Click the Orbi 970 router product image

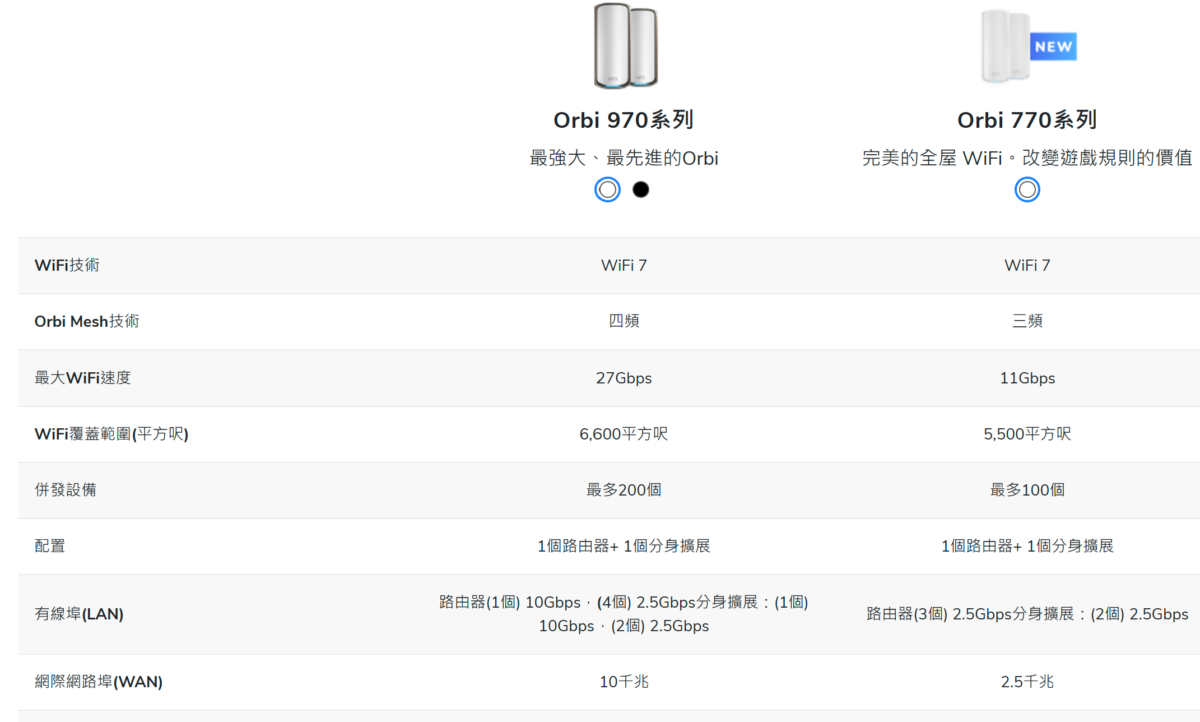coord(625,46)
